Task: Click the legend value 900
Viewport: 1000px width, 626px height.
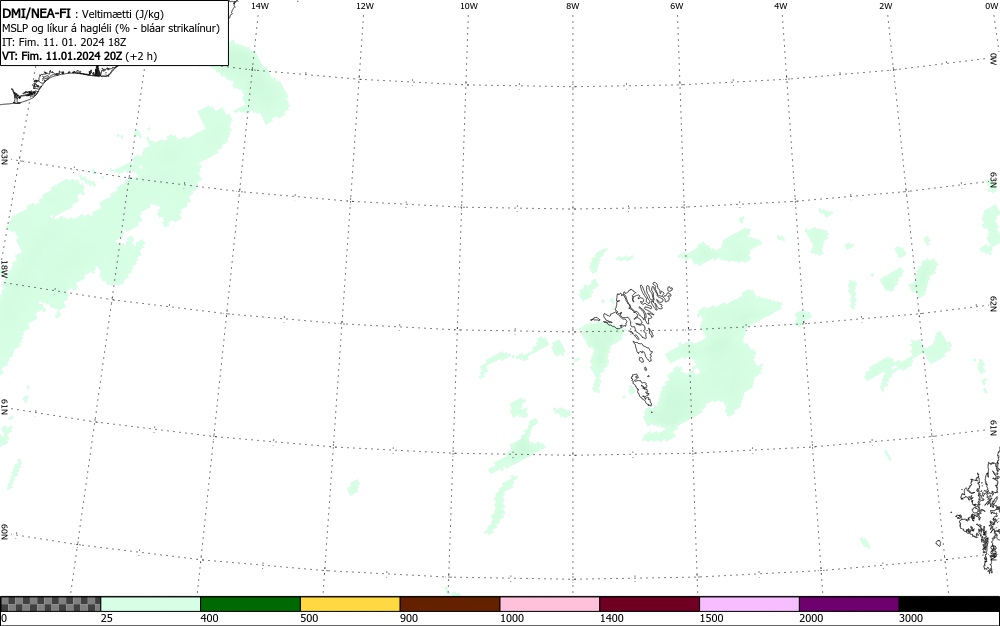Action: tap(409, 618)
